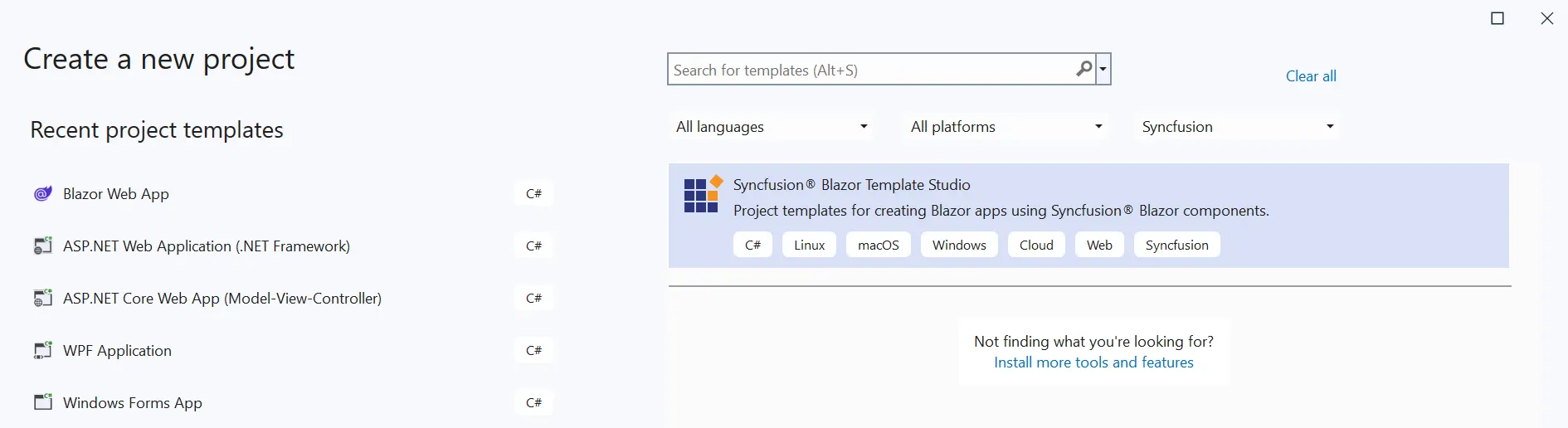
Task: Click the Cloud tag on the template
Action: (1036, 246)
